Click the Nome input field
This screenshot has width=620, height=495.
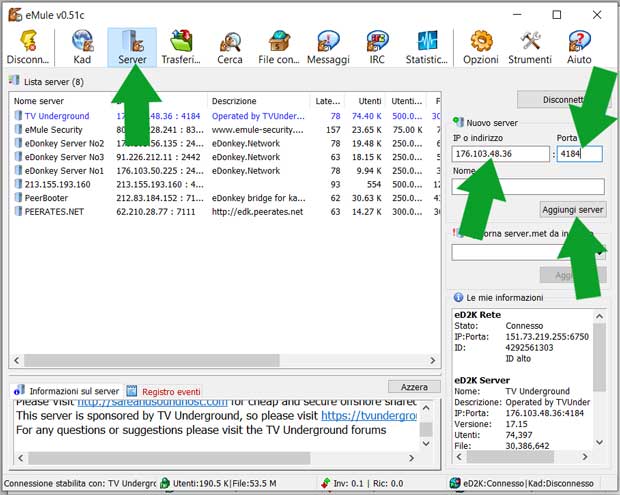(x=528, y=186)
